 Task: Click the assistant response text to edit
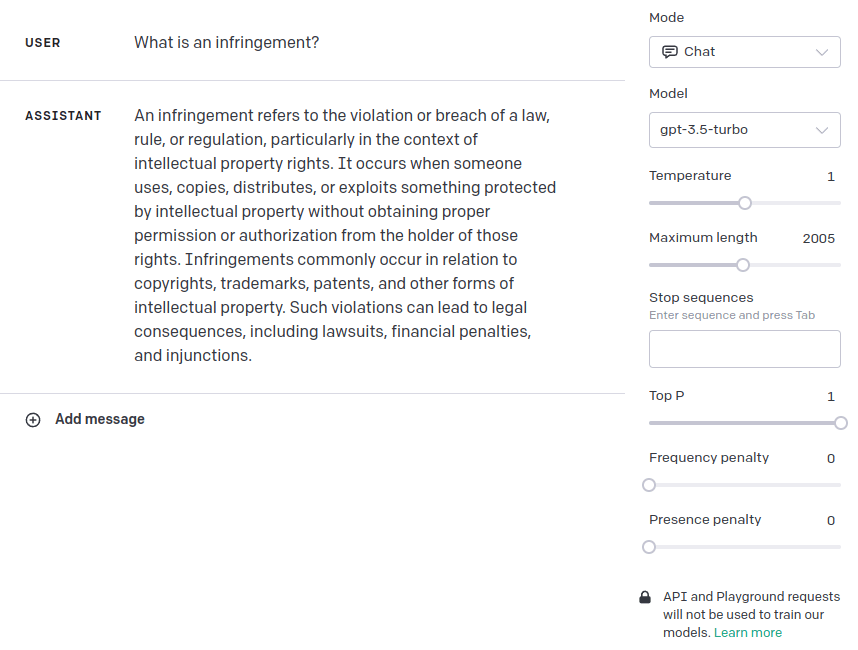pos(345,235)
